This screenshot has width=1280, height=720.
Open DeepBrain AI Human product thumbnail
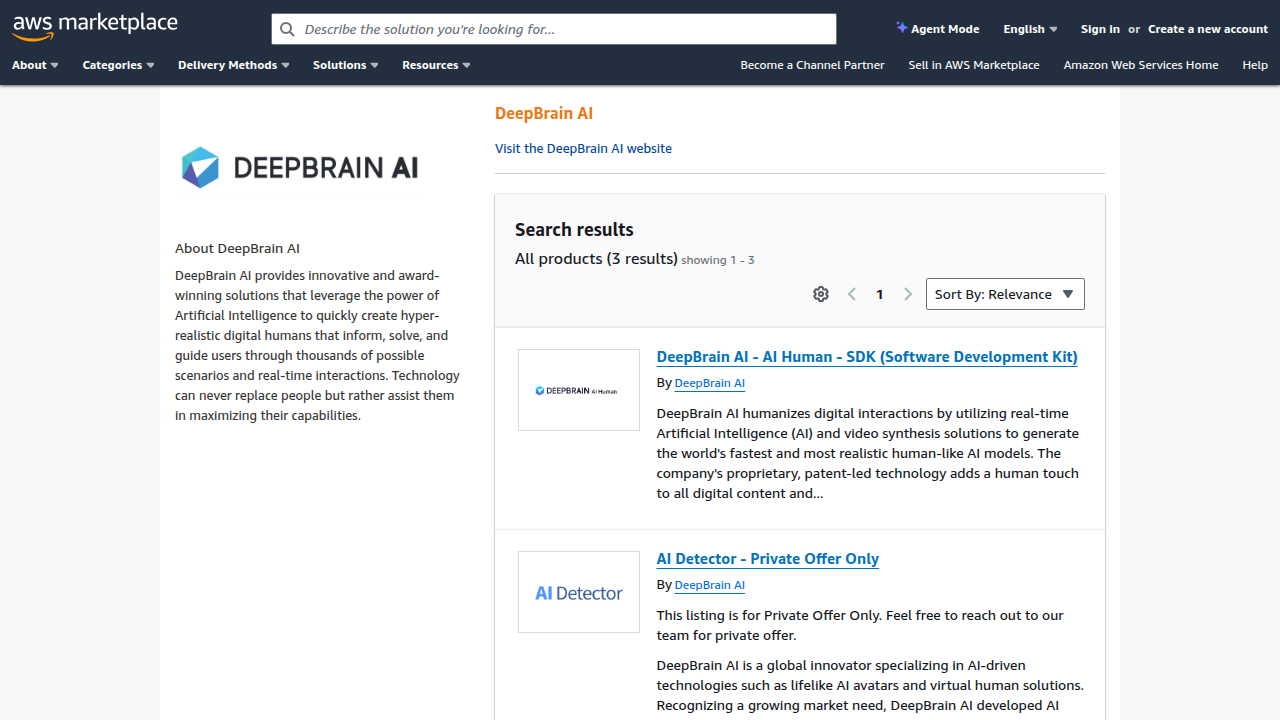[579, 390]
